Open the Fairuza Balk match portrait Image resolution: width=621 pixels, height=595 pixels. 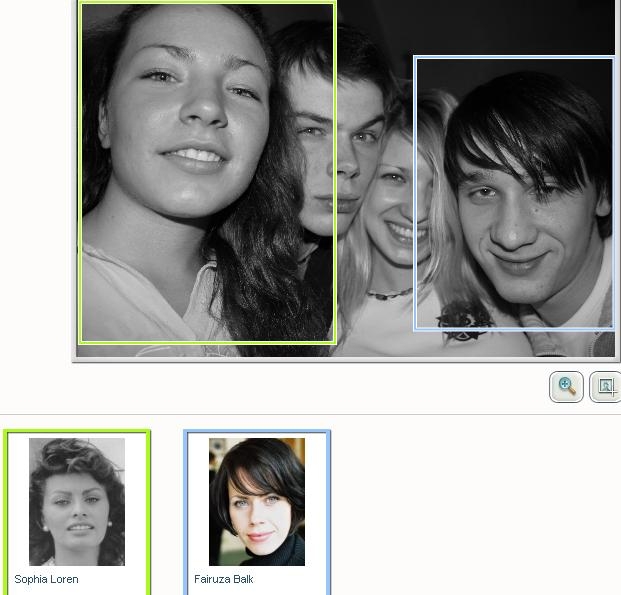[257, 501]
